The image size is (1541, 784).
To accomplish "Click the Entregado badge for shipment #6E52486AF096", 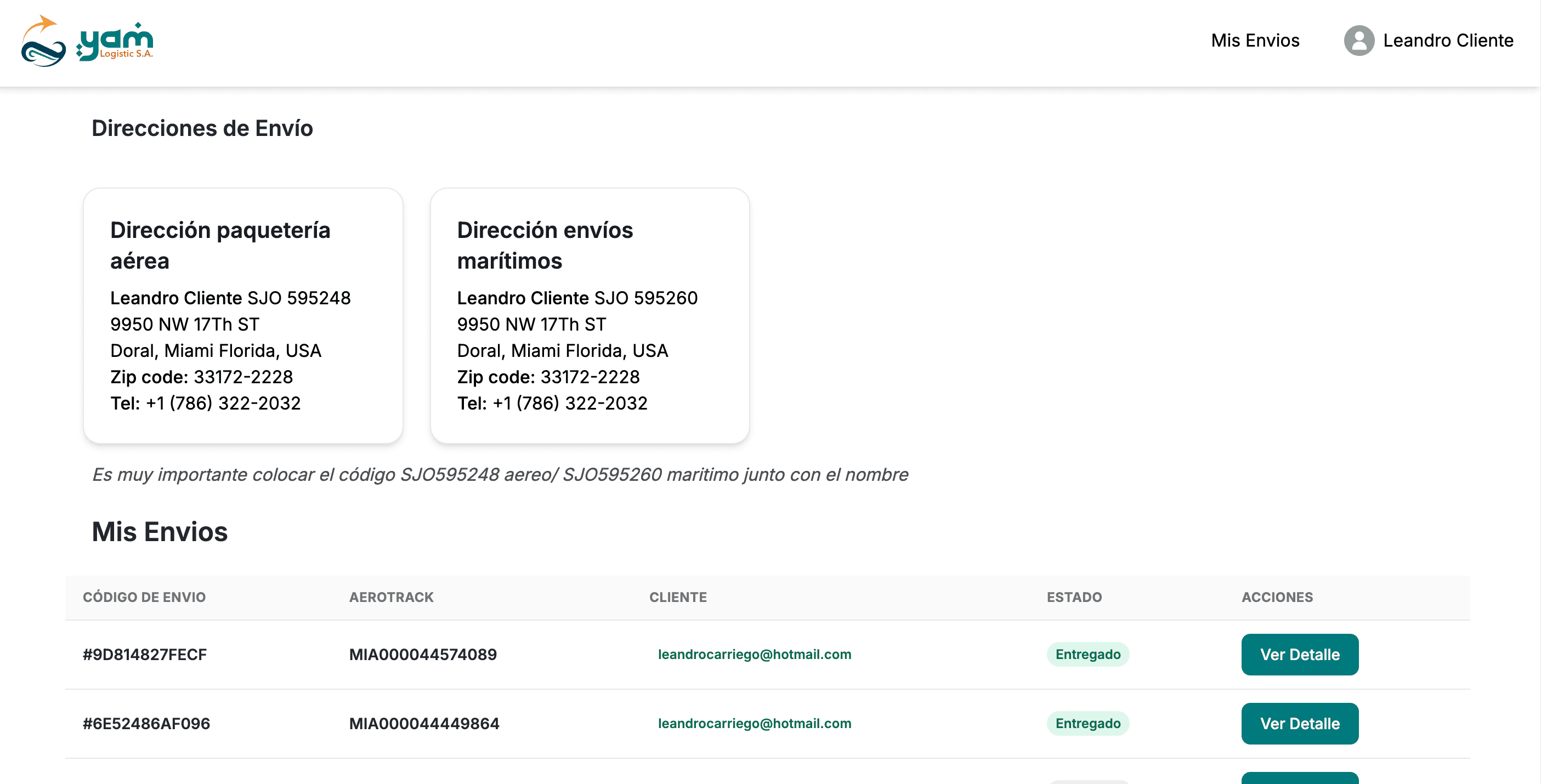I will pyautogui.click(x=1087, y=723).
